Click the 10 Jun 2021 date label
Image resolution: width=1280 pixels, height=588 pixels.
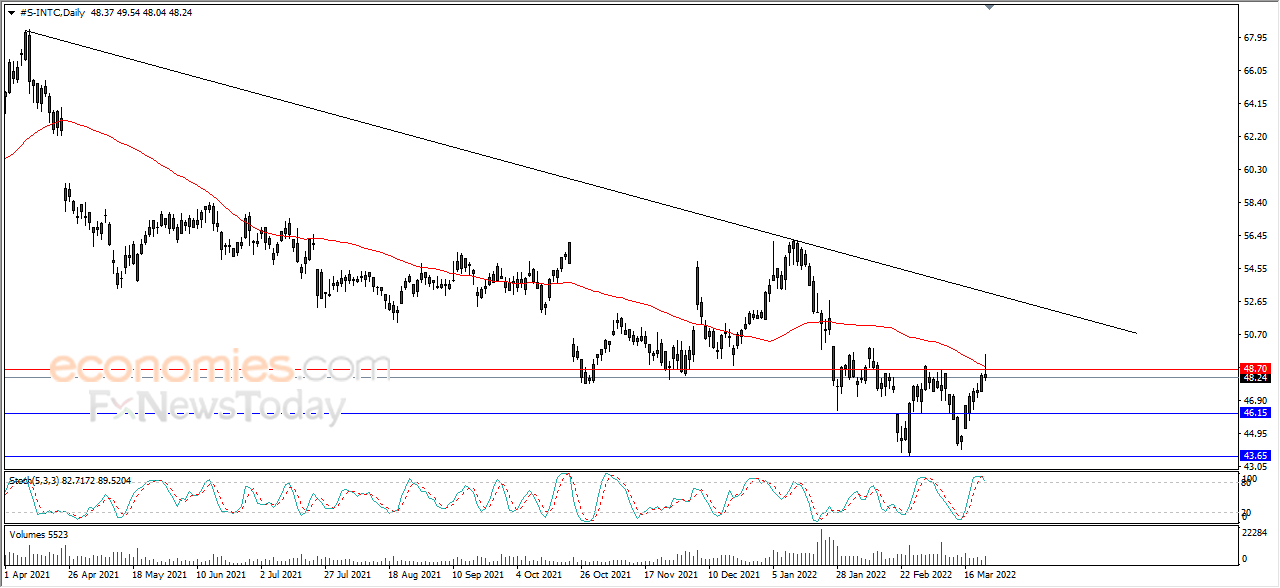pyautogui.click(x=221, y=576)
